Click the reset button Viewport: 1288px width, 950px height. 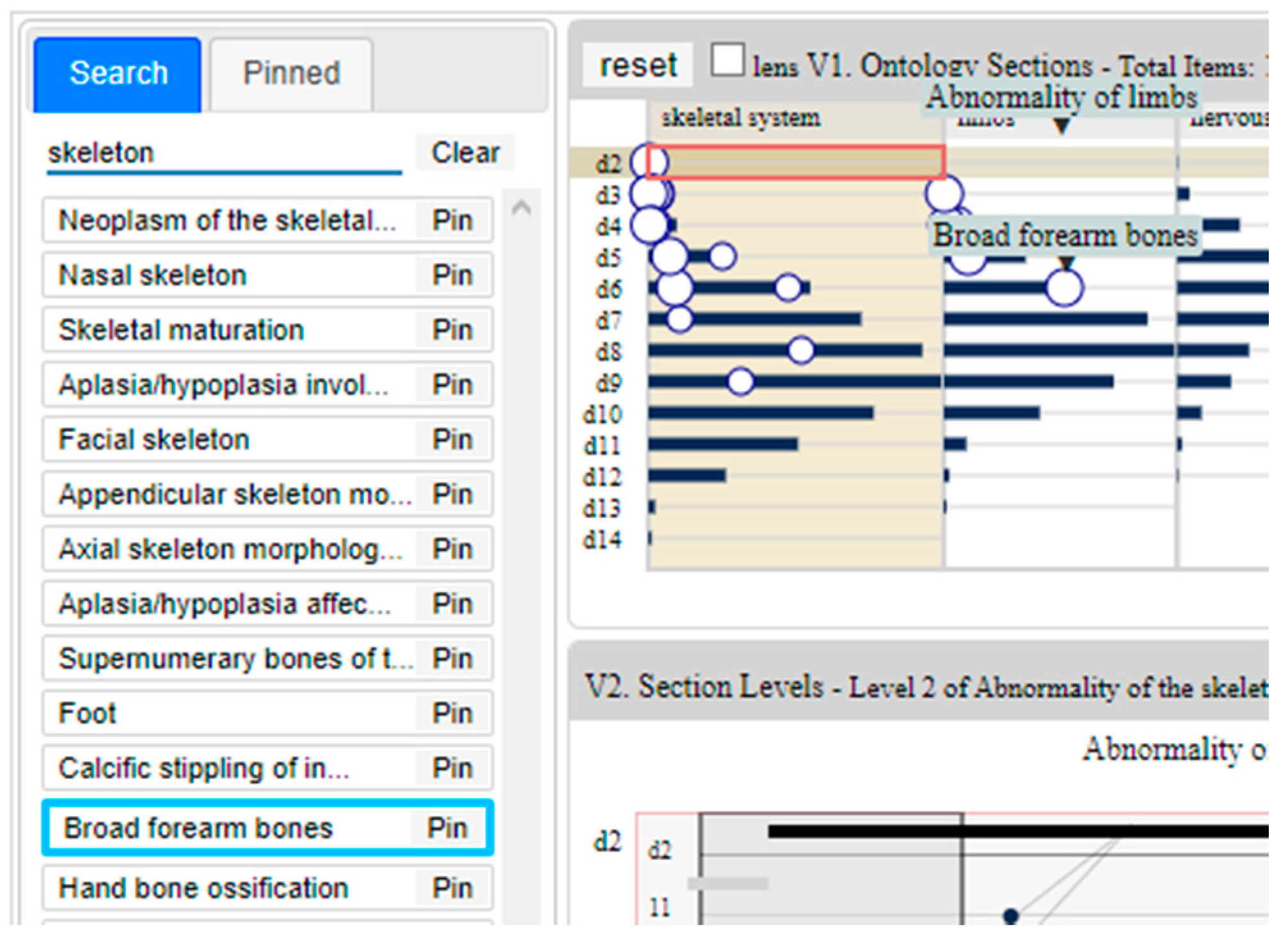coord(637,65)
